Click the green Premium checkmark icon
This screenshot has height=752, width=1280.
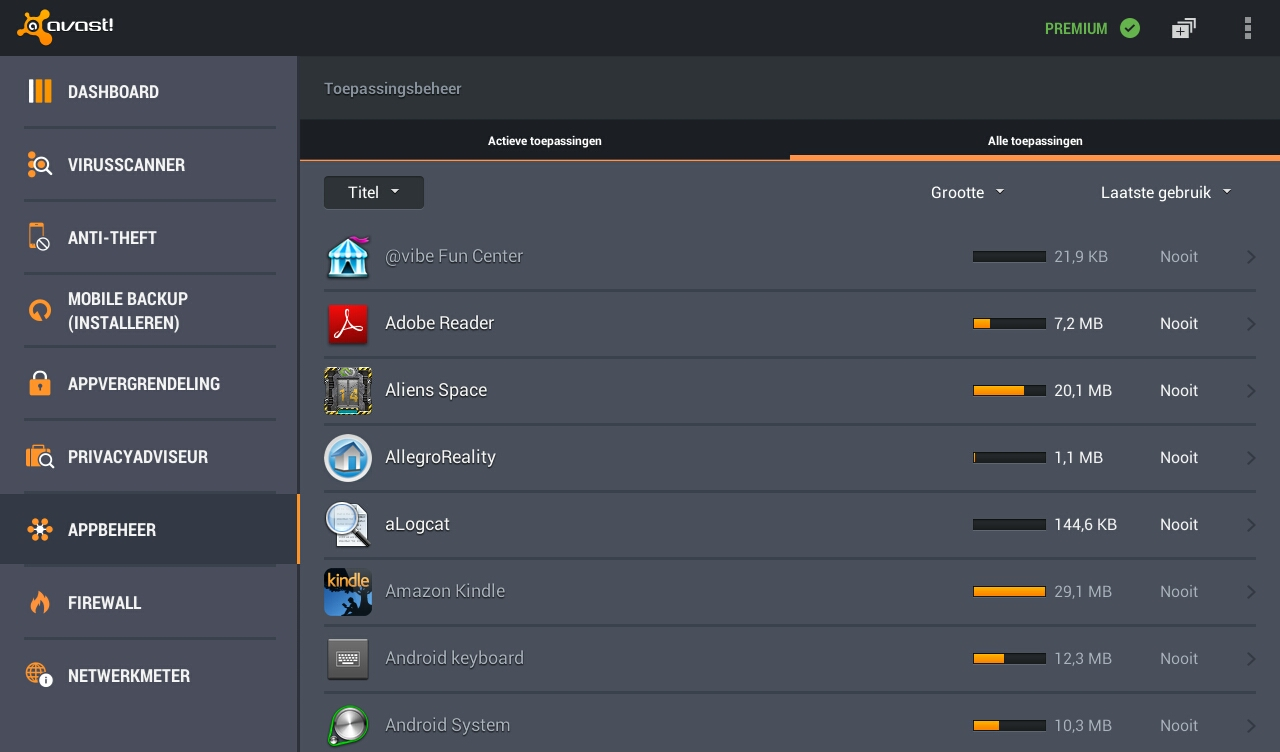click(1130, 28)
